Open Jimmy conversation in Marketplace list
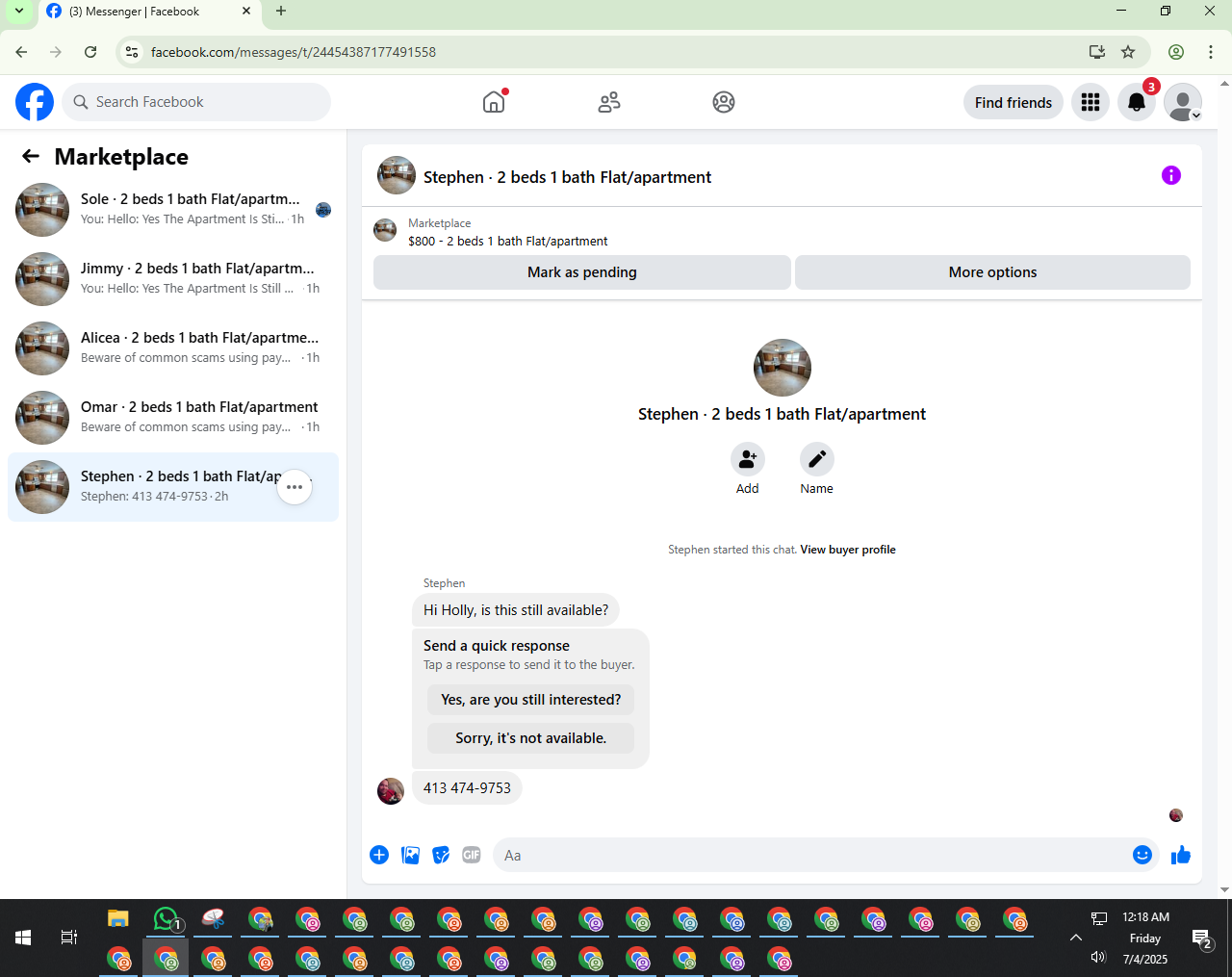 coord(173,279)
